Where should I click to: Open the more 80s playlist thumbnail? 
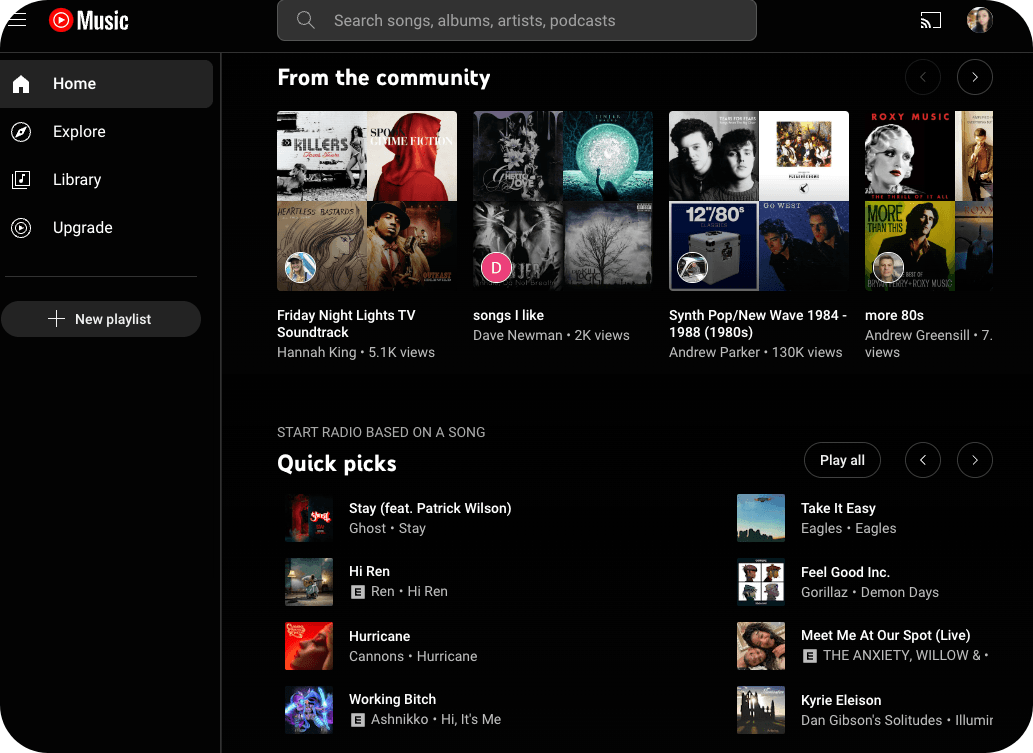[x=929, y=201]
